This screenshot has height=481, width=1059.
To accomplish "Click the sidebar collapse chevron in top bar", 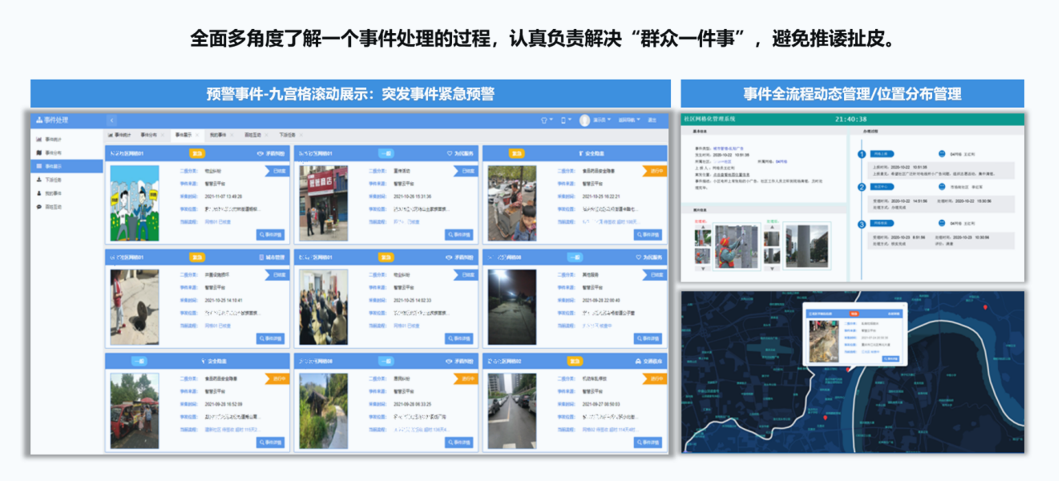I will click(112, 120).
